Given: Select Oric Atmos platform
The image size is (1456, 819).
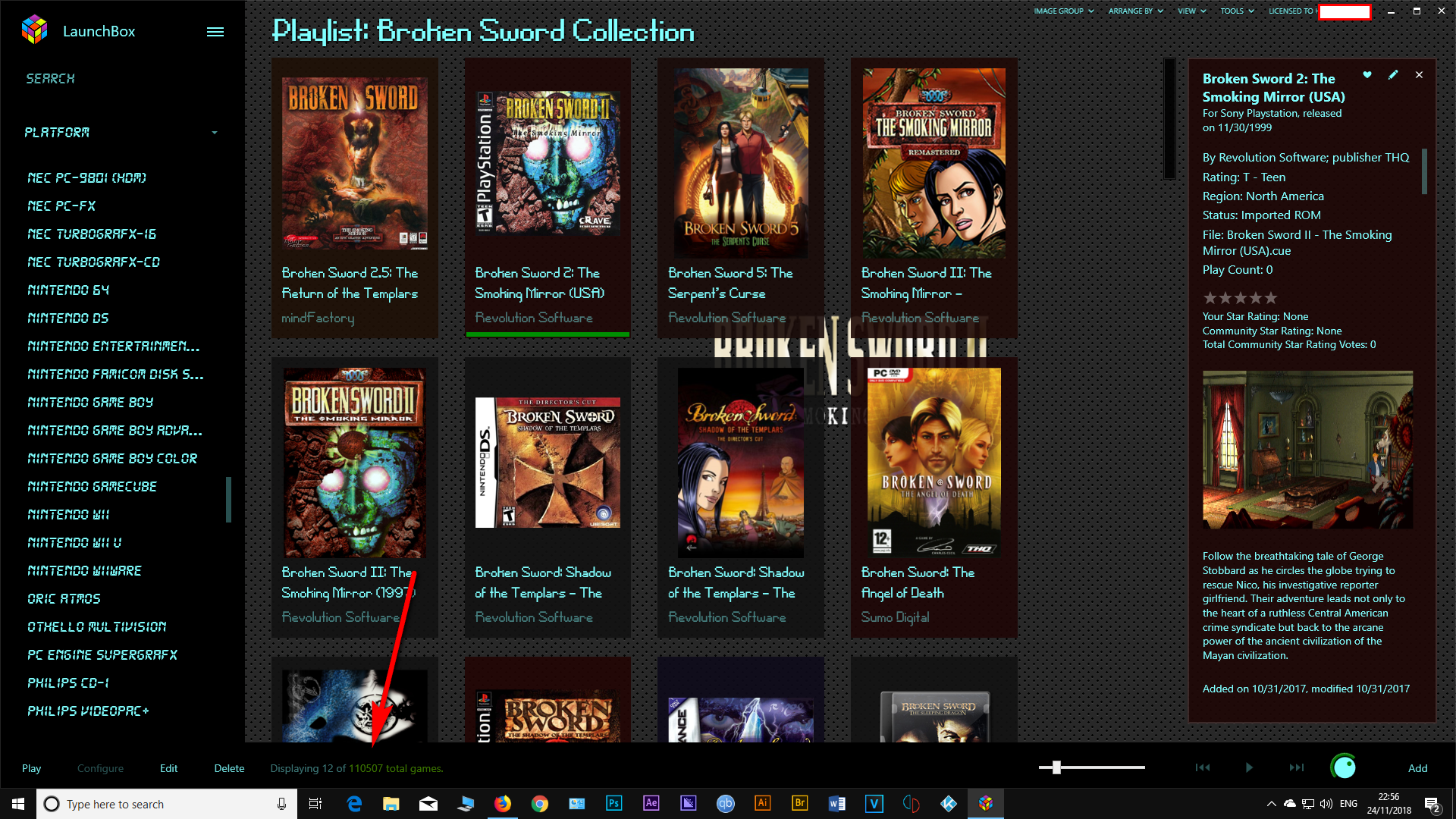Looking at the screenshot, I should coord(64,599).
